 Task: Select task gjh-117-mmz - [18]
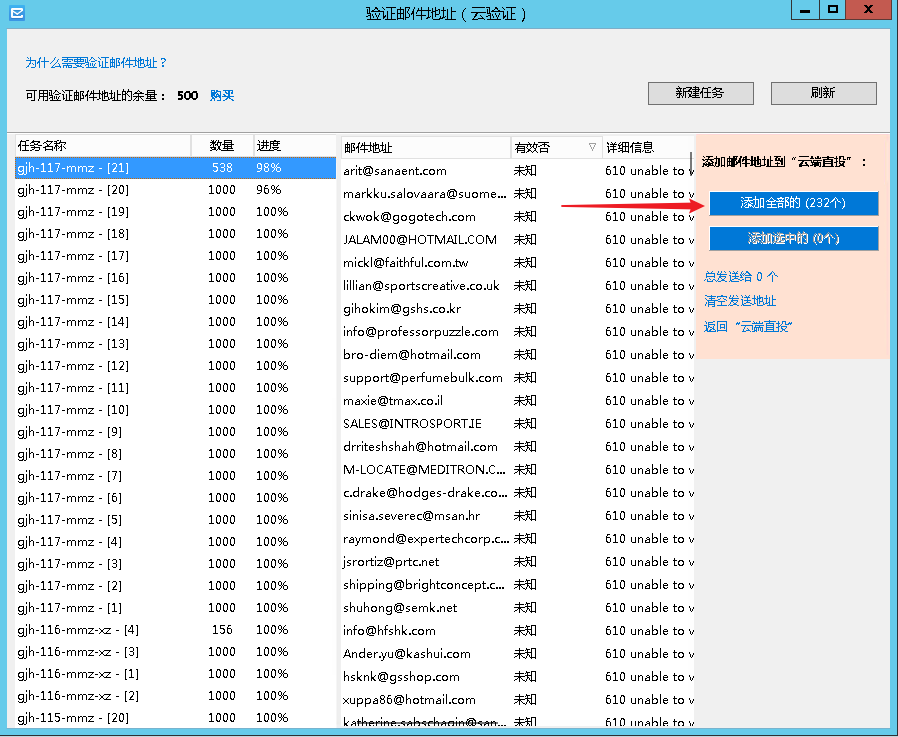[175, 234]
